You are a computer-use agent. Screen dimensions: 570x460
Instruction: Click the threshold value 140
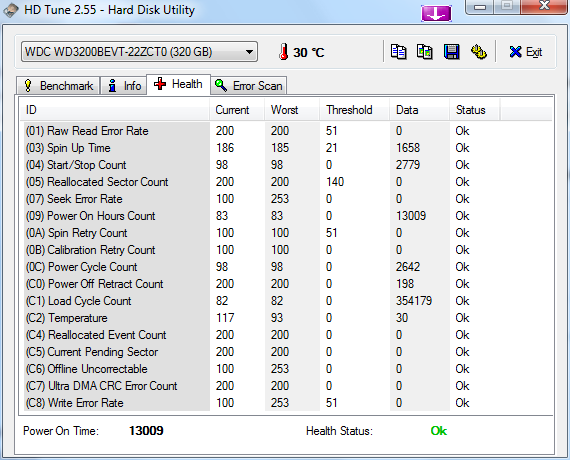coord(335,182)
